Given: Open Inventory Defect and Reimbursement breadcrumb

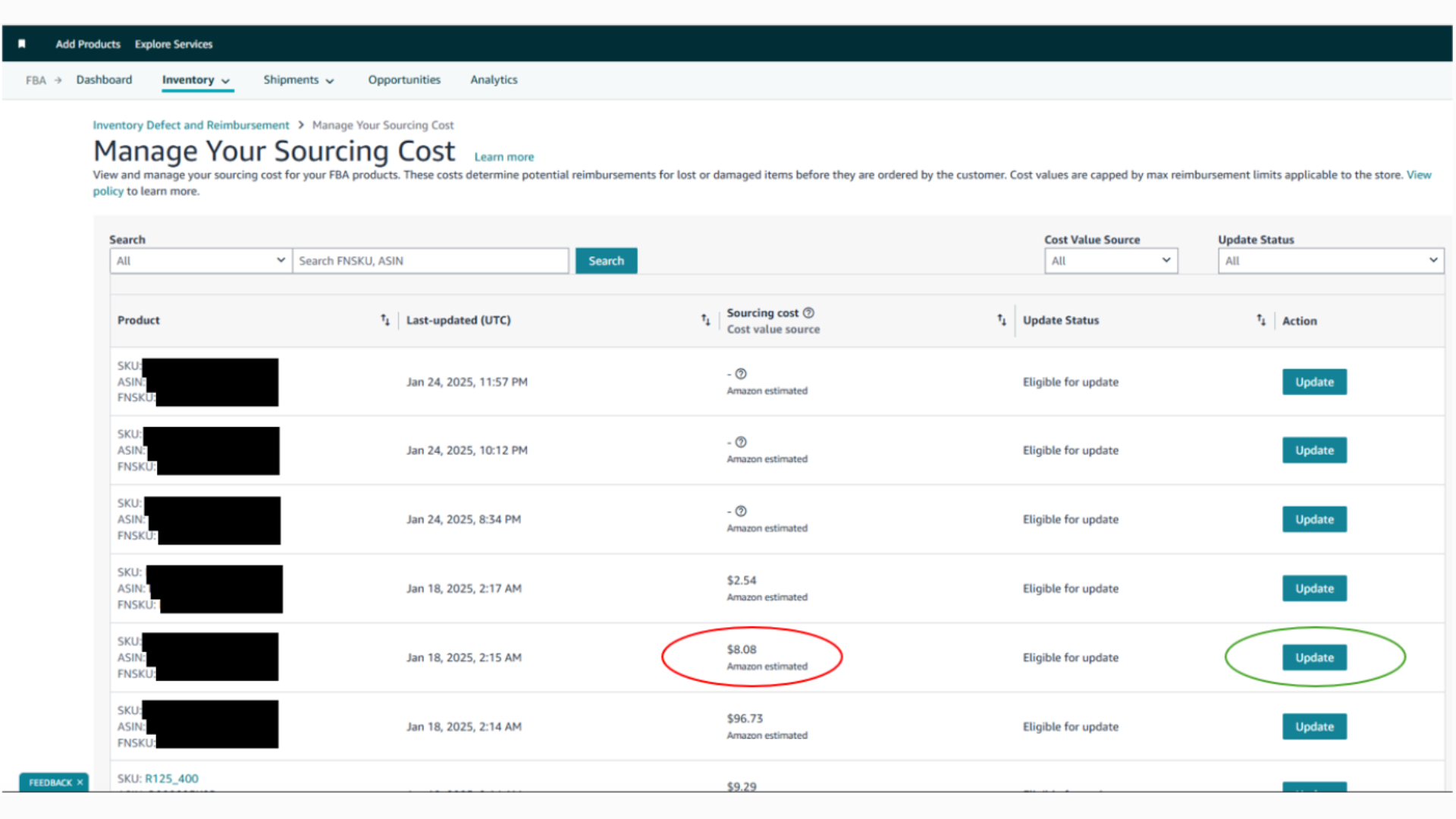Looking at the screenshot, I should [x=191, y=125].
